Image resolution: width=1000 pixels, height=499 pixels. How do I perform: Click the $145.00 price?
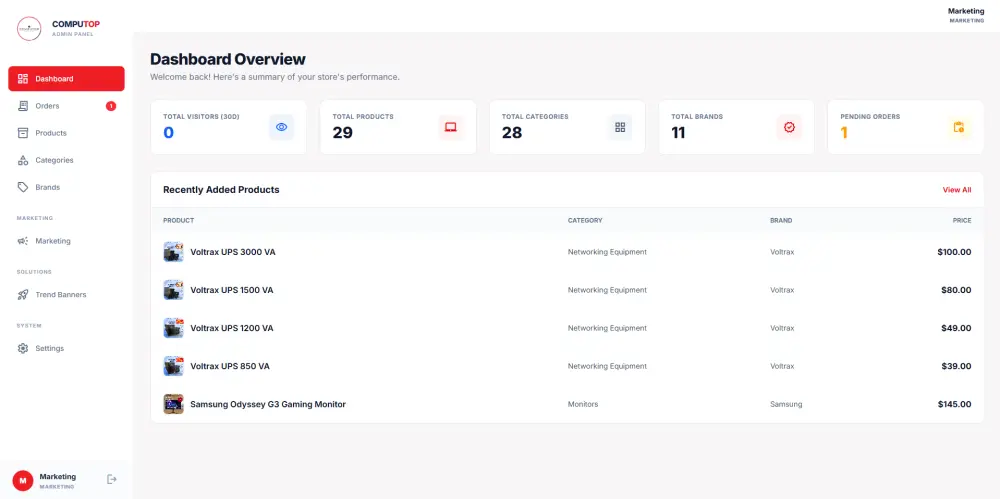pos(954,404)
